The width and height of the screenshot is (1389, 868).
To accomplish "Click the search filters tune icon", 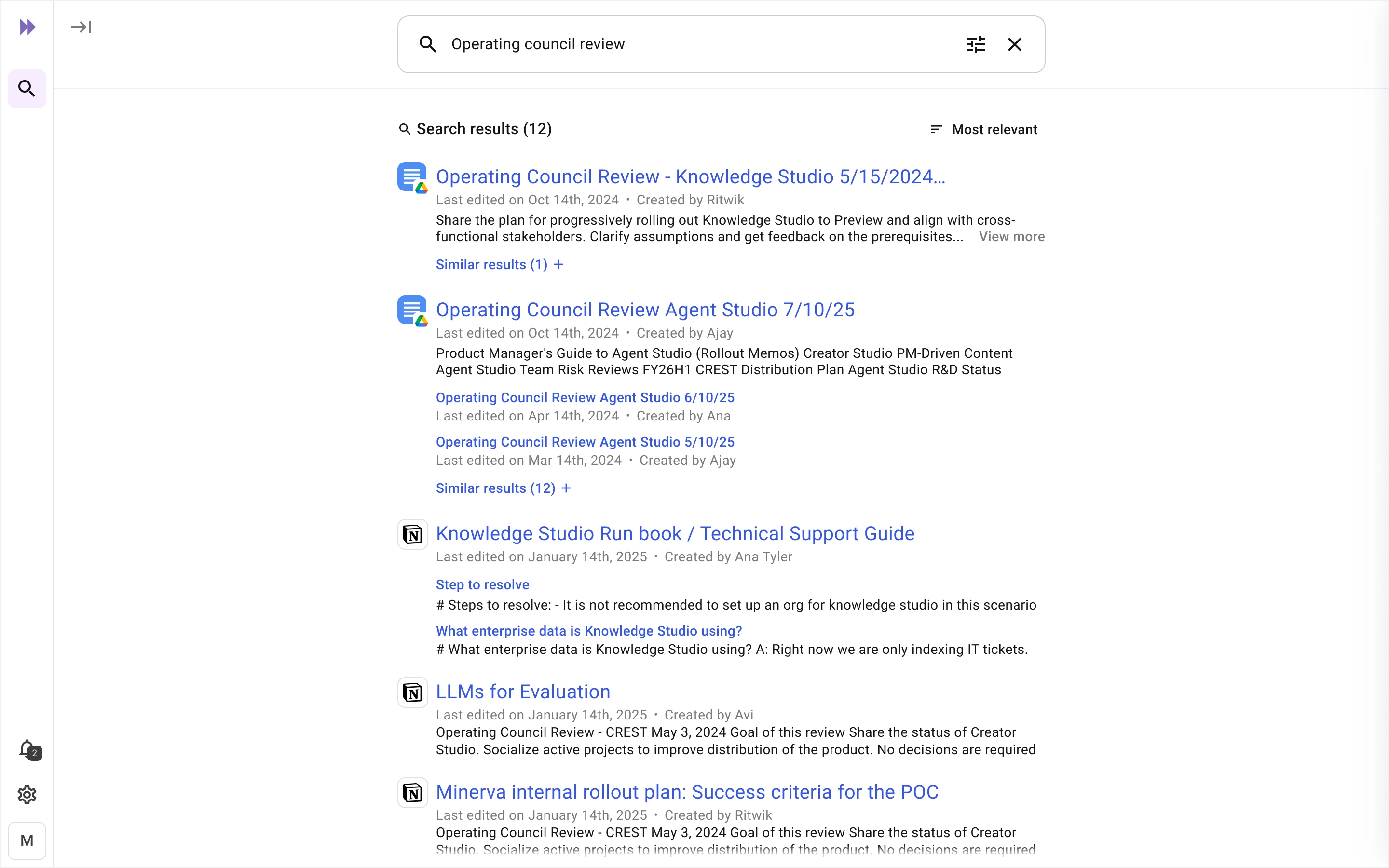I will point(976,44).
